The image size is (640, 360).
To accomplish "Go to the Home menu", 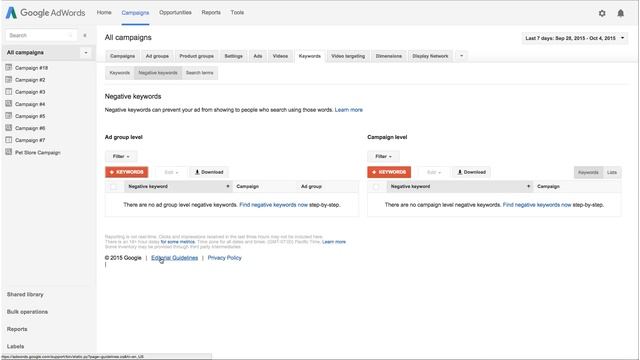I will [104, 13].
